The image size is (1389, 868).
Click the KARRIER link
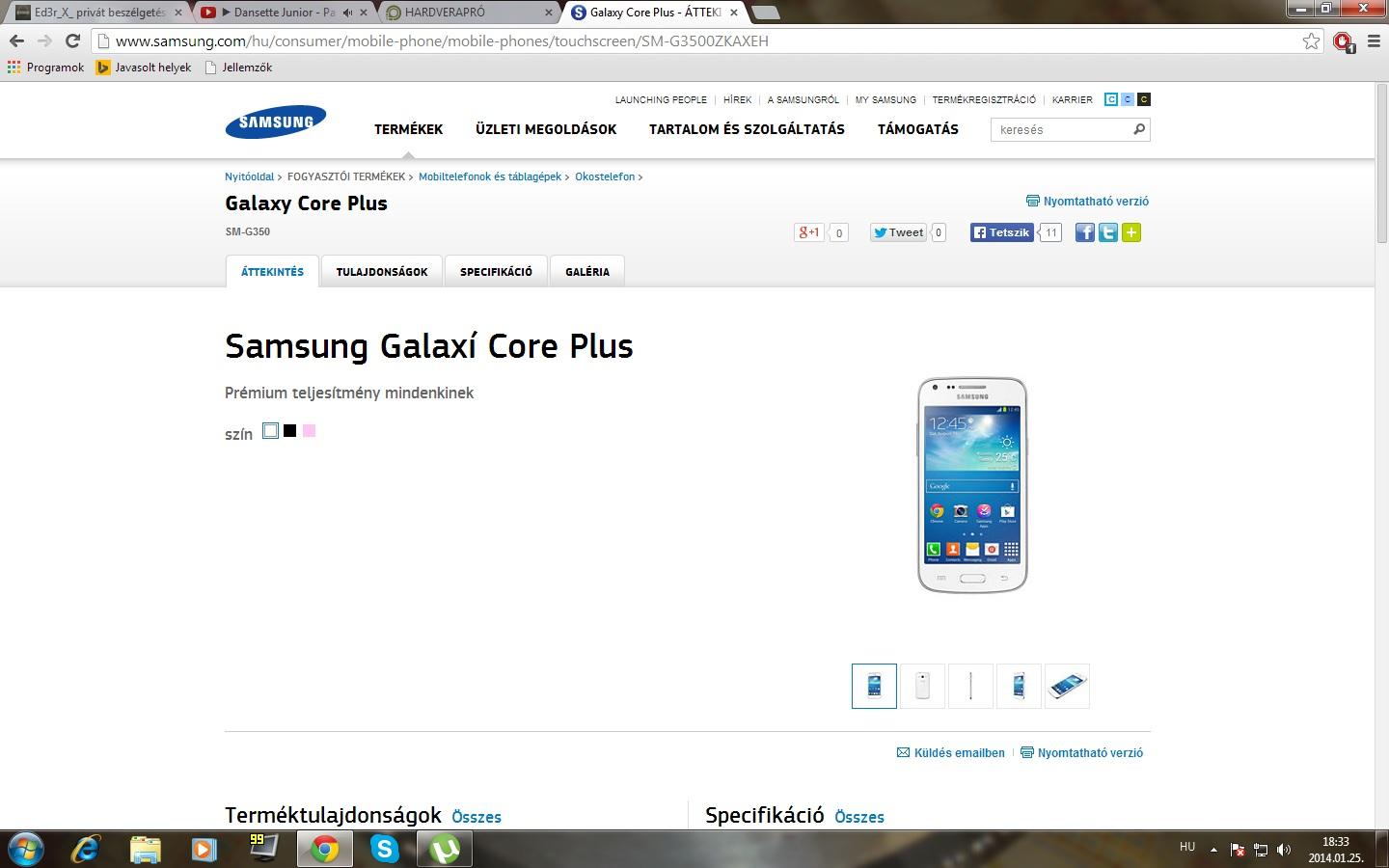pos(1073,100)
